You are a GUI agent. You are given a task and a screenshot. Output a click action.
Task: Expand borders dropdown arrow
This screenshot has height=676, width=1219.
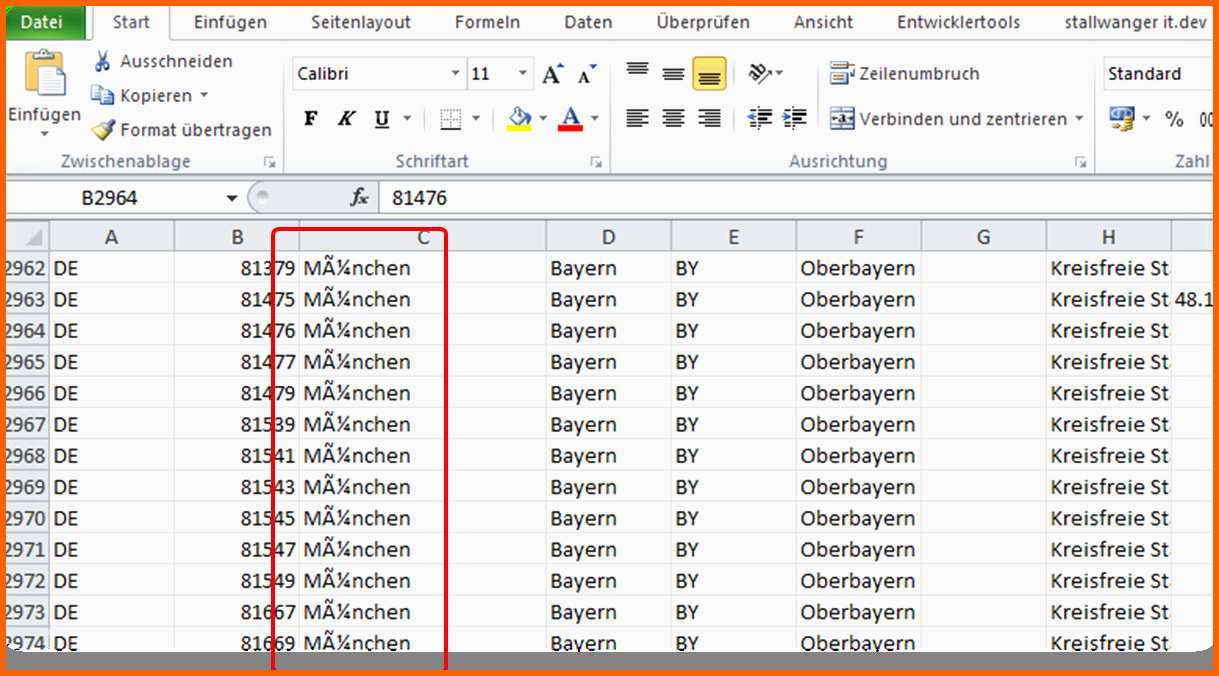tap(476, 119)
